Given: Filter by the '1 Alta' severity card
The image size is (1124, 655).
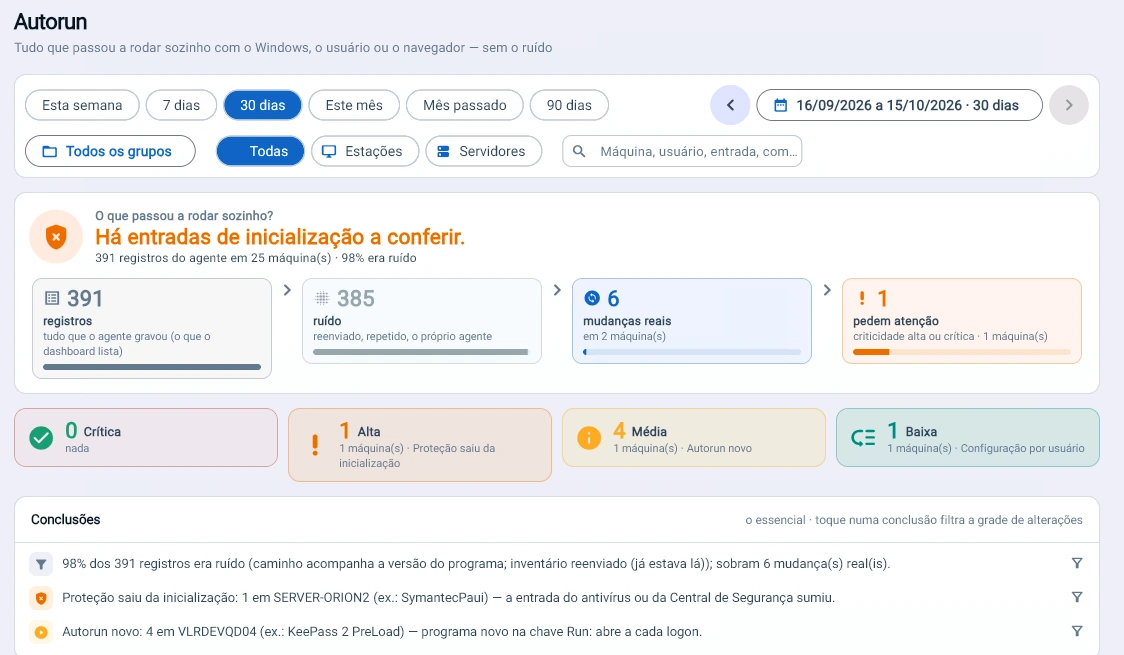Looking at the screenshot, I should [x=420, y=445].
